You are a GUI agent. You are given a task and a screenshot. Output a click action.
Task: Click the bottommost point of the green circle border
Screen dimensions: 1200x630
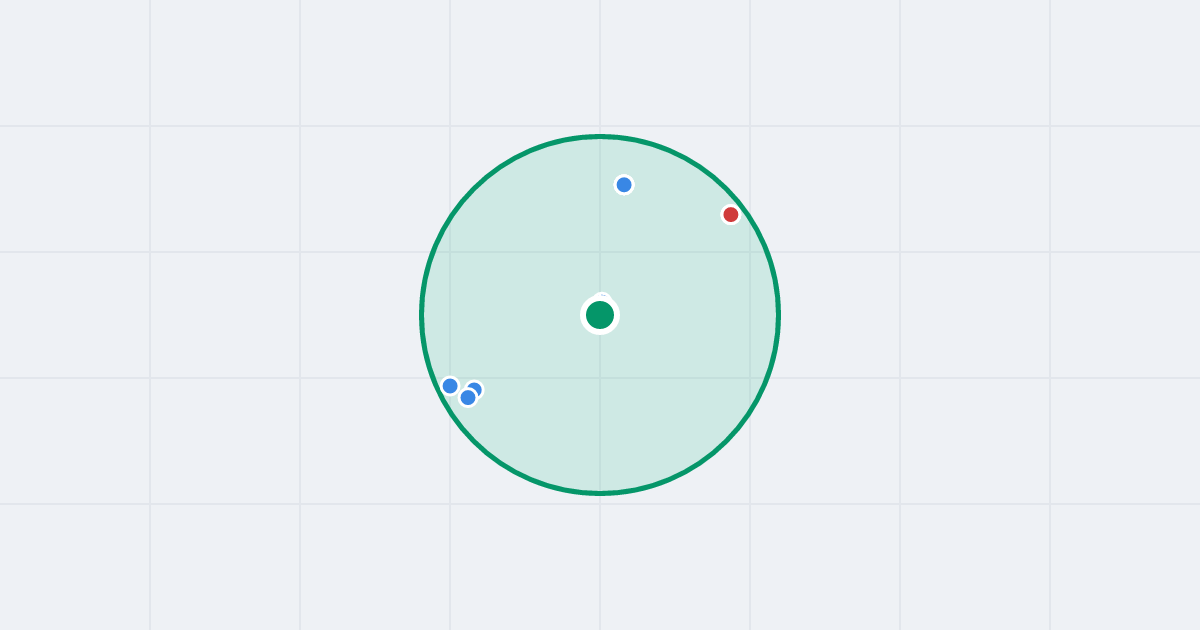[x=600, y=493]
